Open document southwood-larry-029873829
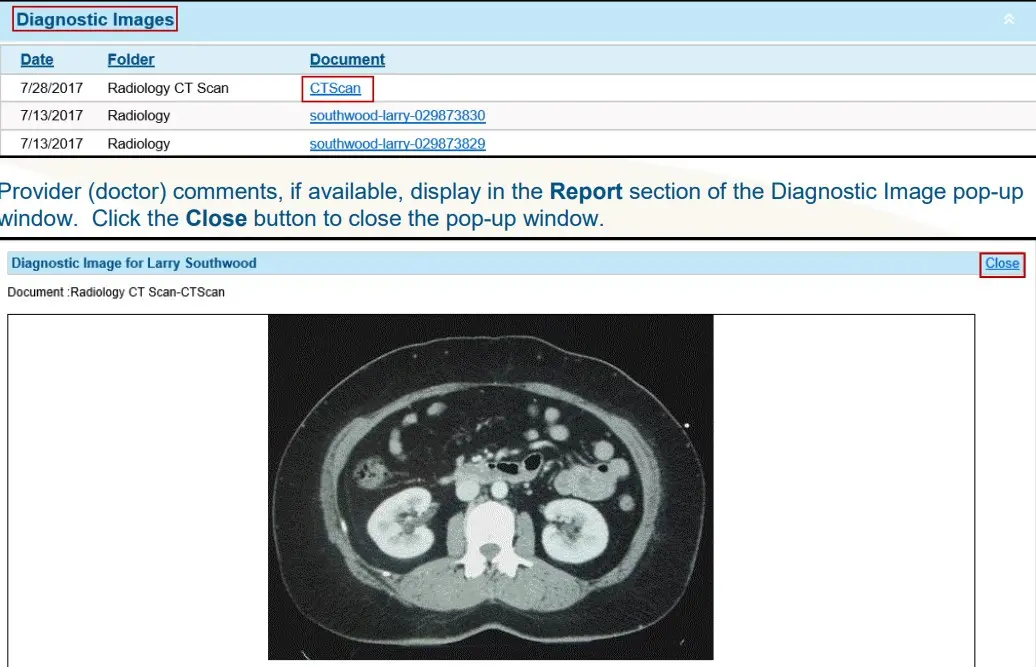 click(397, 144)
